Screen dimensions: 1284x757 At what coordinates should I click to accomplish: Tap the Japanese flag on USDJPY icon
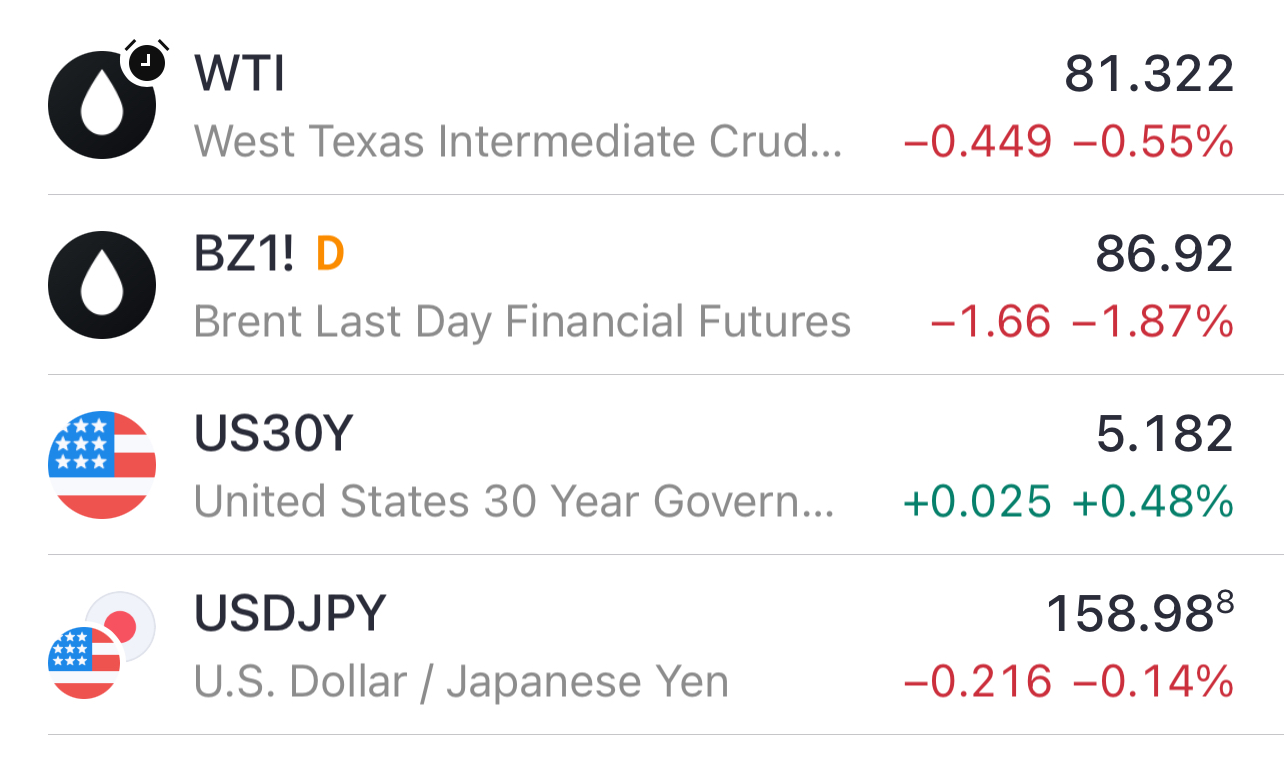click(120, 627)
